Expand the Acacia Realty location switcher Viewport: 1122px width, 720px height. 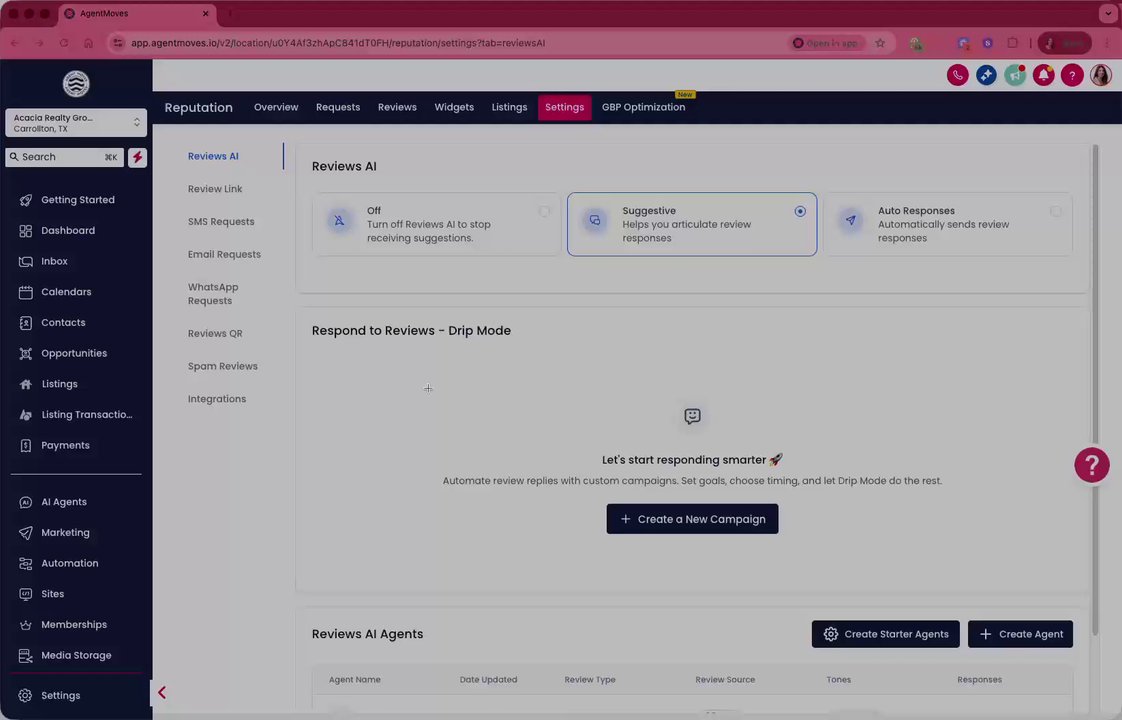(76, 123)
